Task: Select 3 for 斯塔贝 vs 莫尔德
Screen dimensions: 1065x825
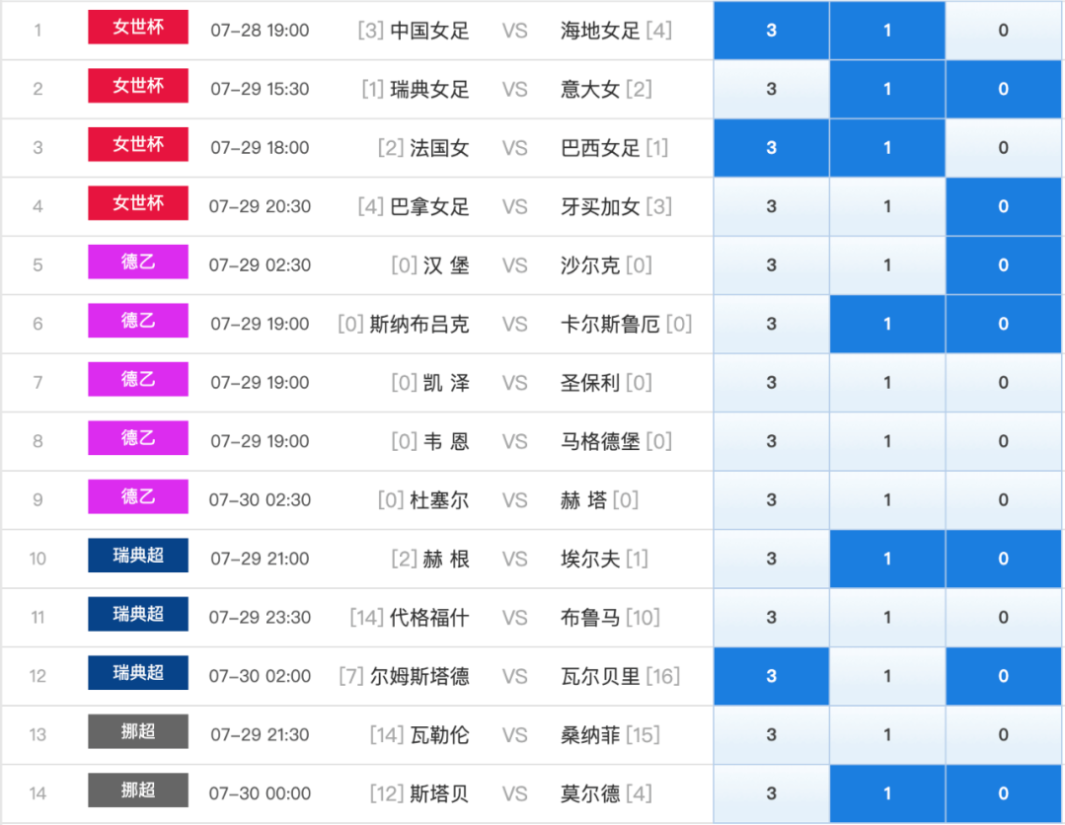Action: (x=771, y=794)
